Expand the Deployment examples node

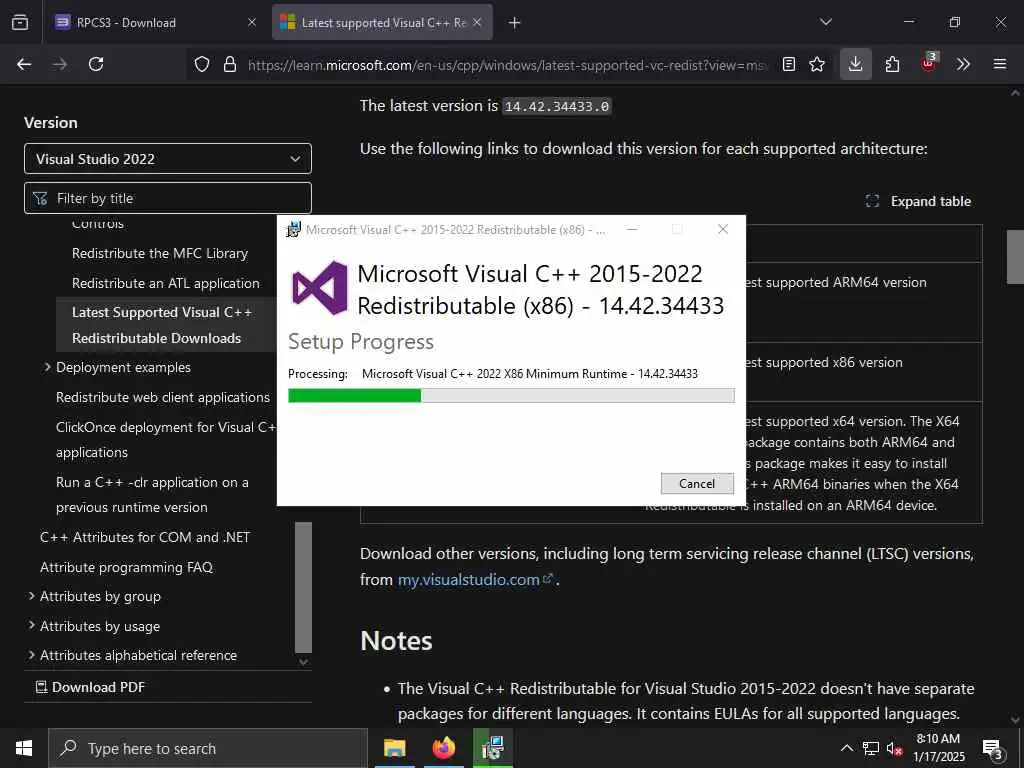pyautogui.click(x=47, y=368)
